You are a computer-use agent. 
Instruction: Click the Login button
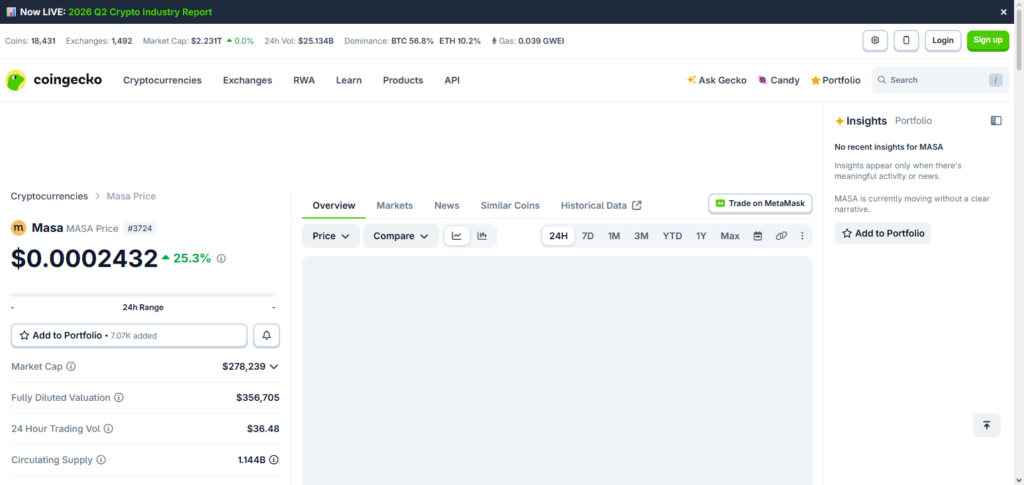(943, 40)
